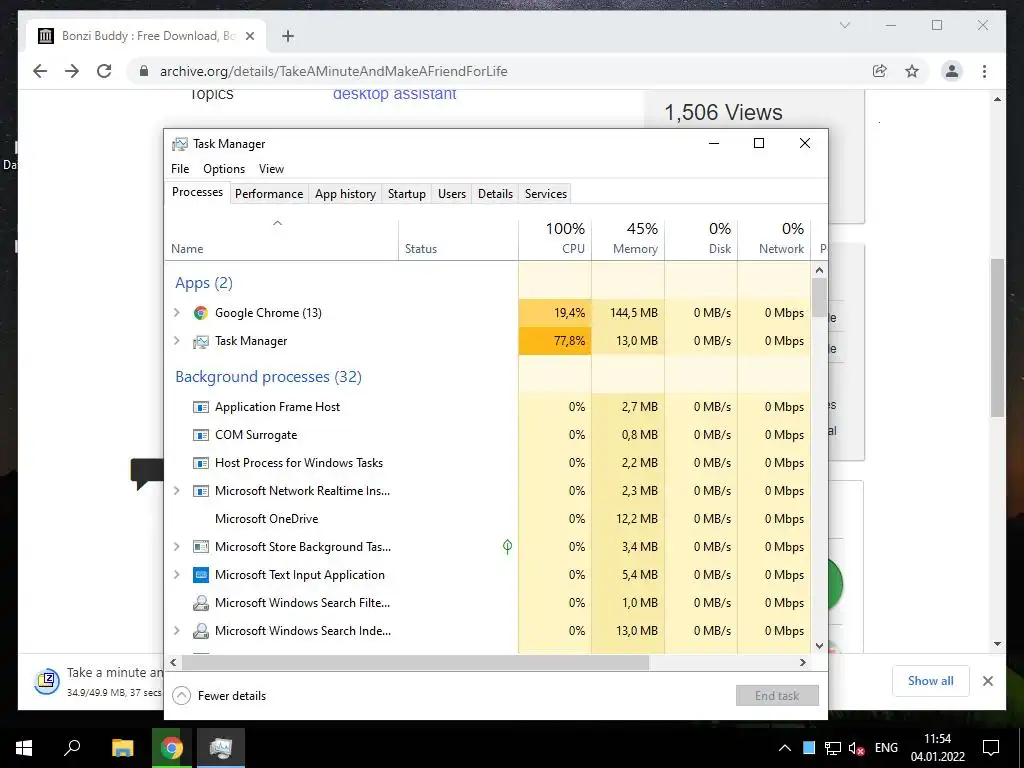Collapse Task Manager with Fewer details
1024x768 pixels.
pyautogui.click(x=219, y=696)
